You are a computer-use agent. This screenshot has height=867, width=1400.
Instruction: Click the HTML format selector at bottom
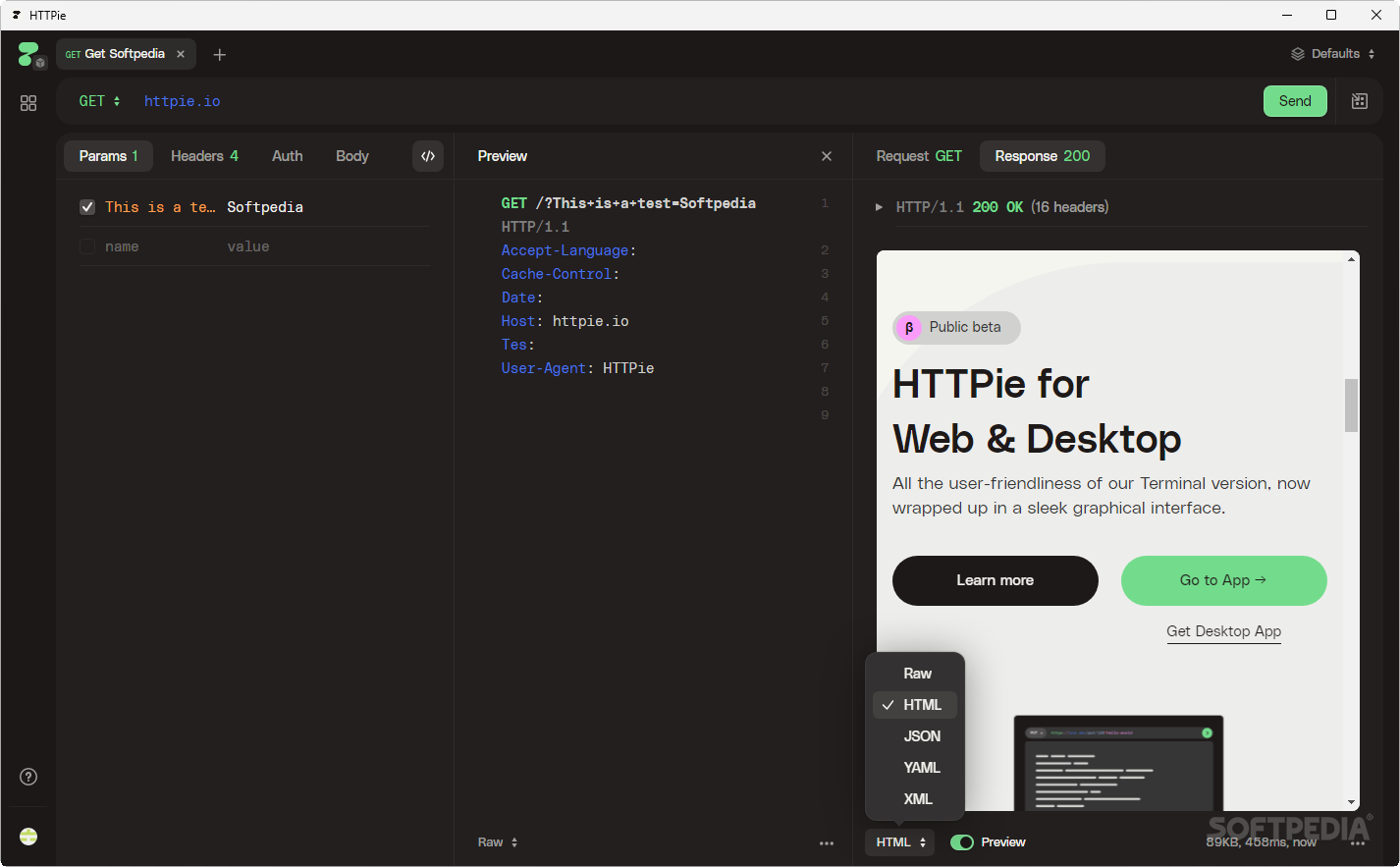pos(900,842)
